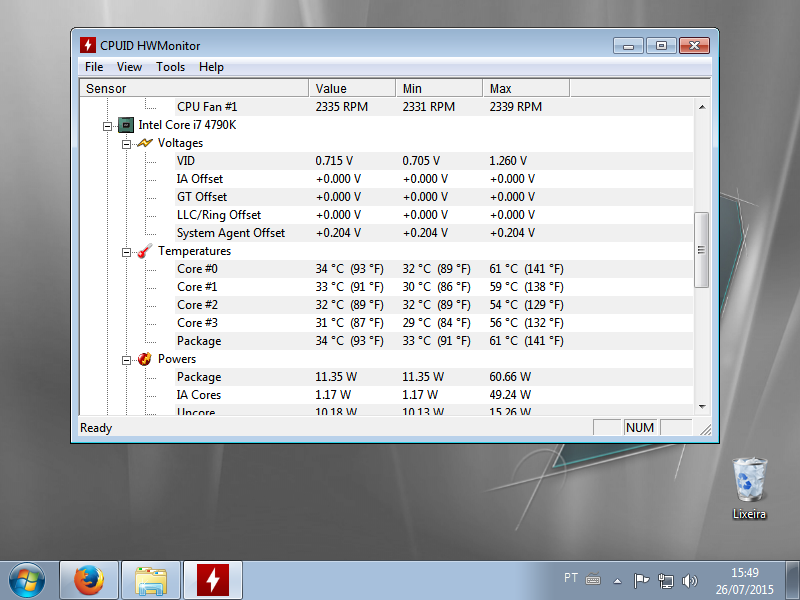Select the Intel Core i7 4790K label
Image resolution: width=800 pixels, height=600 pixels.
(187, 125)
